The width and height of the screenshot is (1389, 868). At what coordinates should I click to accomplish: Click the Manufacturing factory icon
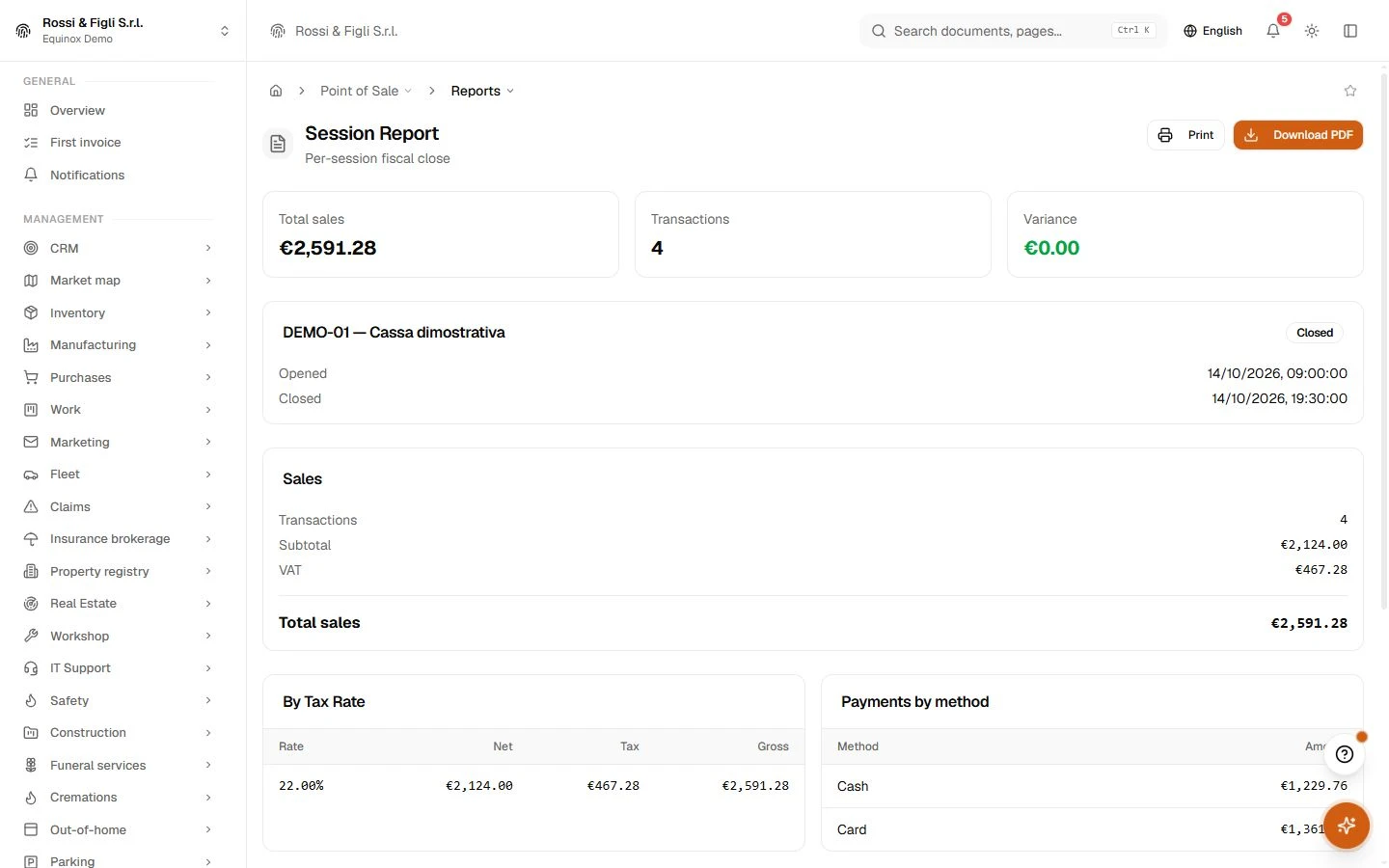31,345
